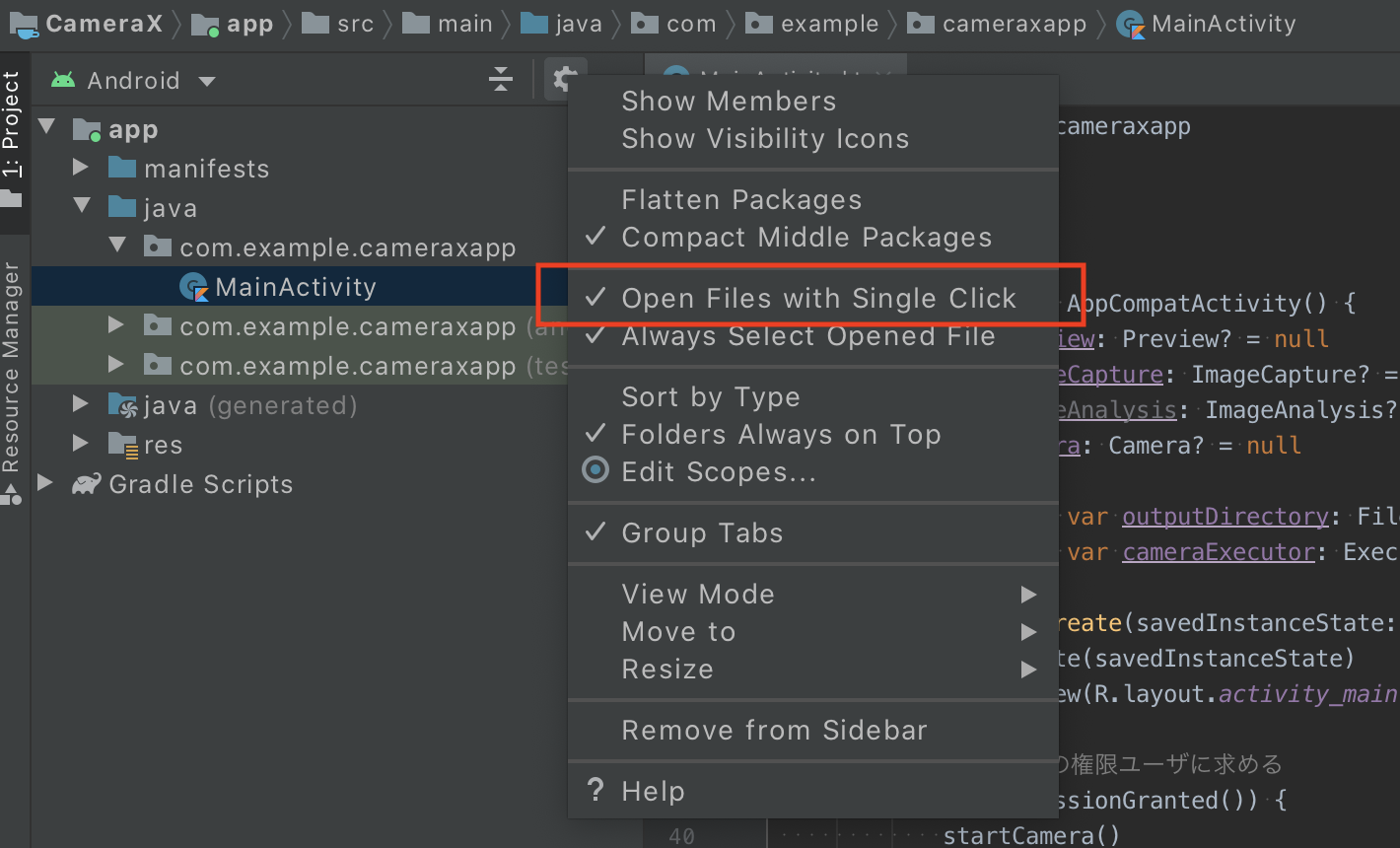This screenshot has width=1400, height=848.
Task: Click the MainActivity Kotlin class icon in tree
Action: (x=194, y=287)
